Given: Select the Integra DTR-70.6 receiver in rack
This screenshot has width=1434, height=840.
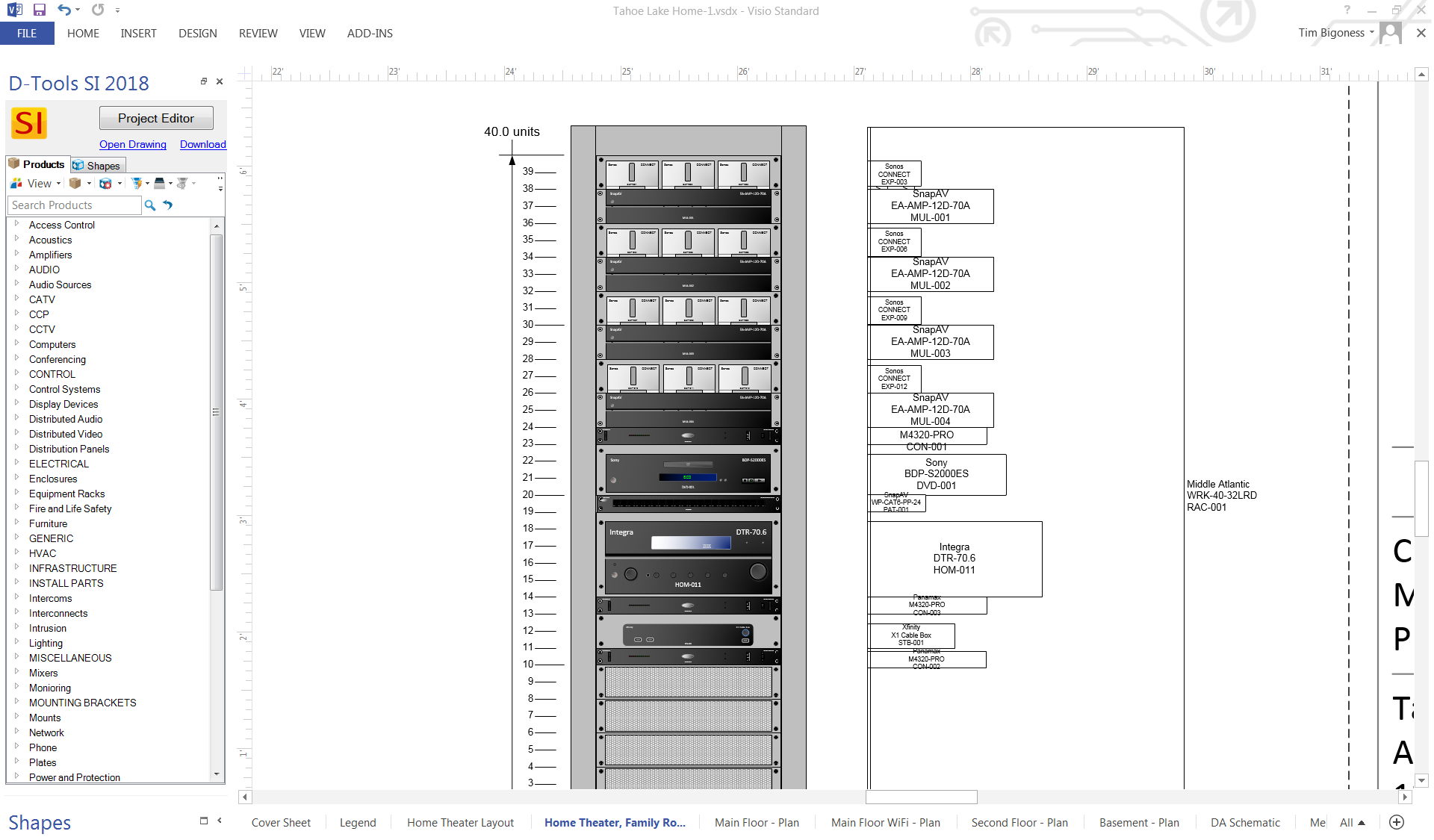Looking at the screenshot, I should (688, 558).
